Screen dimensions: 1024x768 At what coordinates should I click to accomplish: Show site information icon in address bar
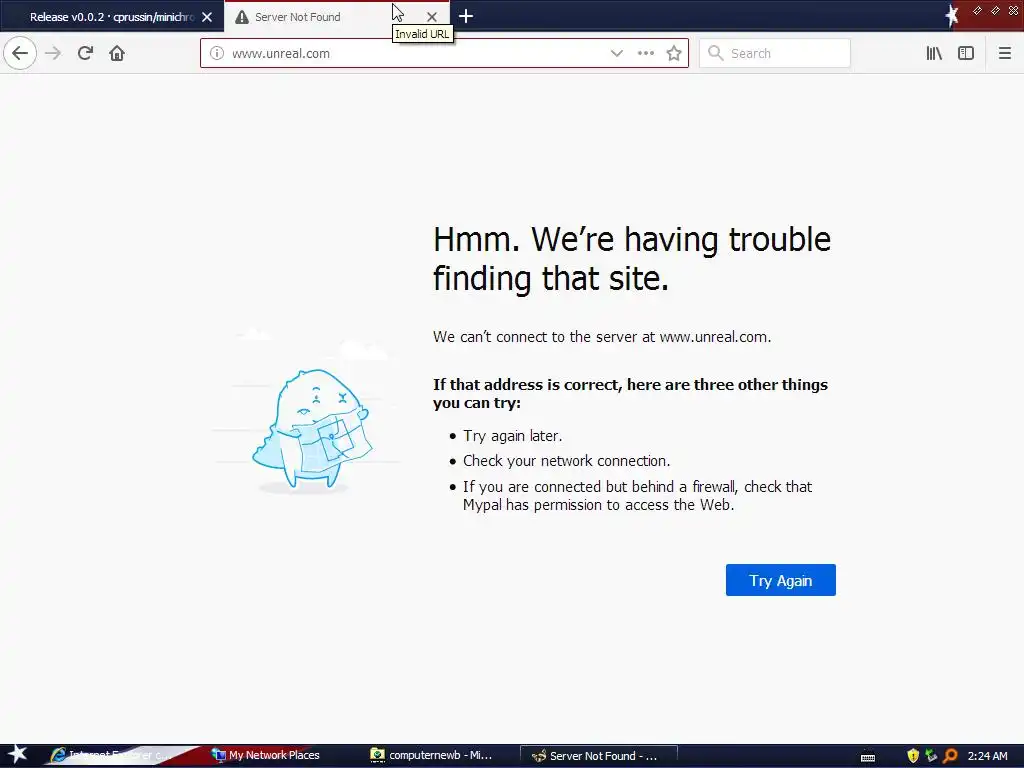click(217, 54)
